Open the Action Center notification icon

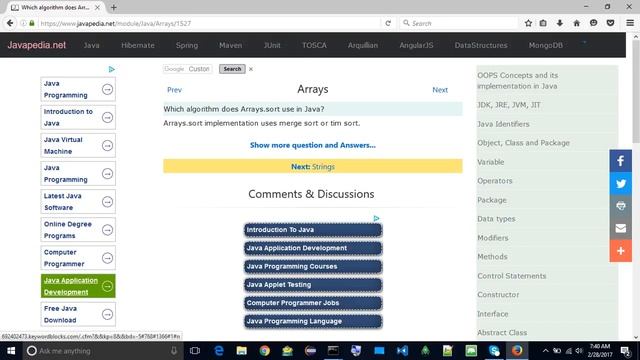tap(625, 351)
